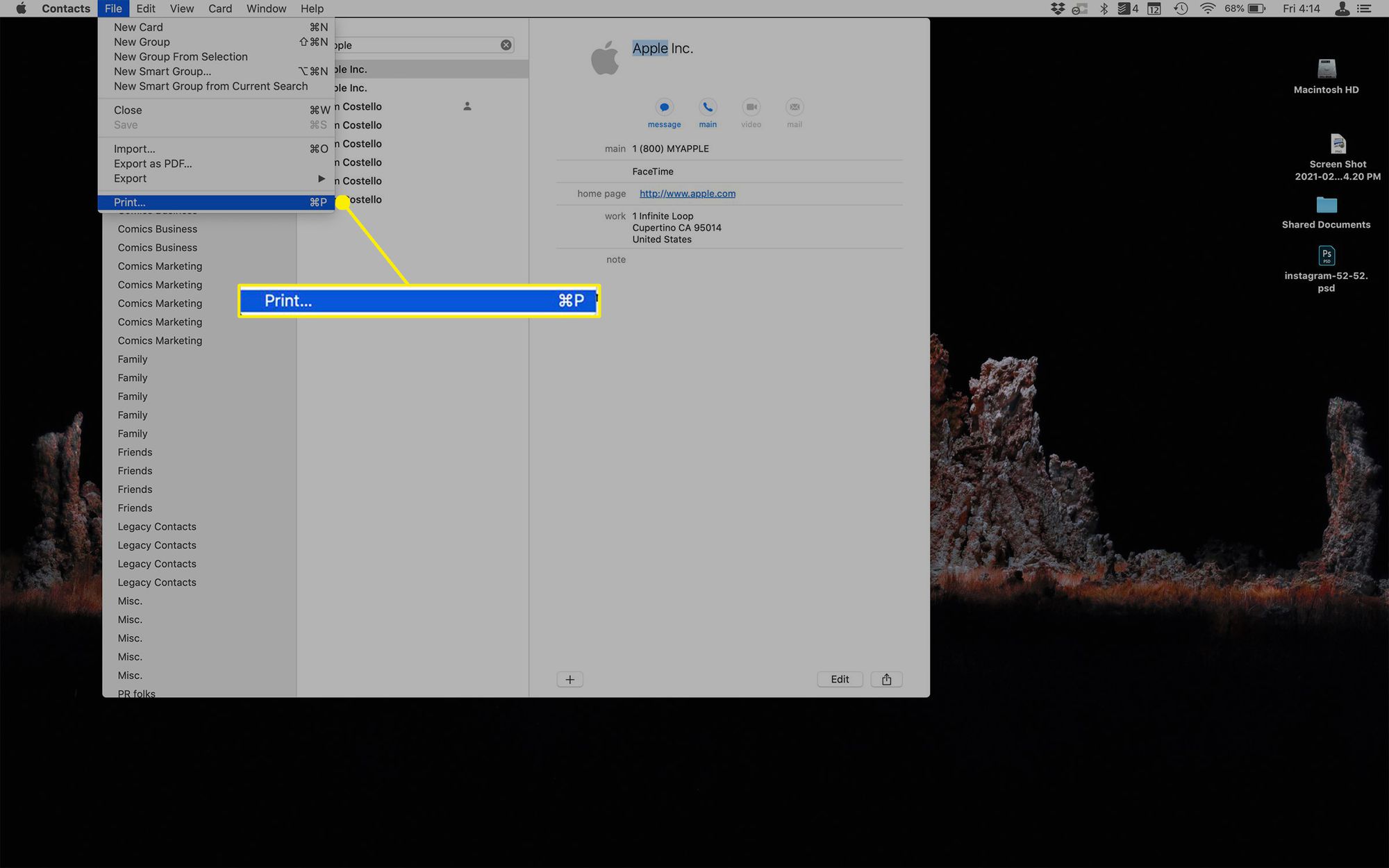1389x868 pixels.
Task: Select Comics Business group in sidebar
Action: 157,228
